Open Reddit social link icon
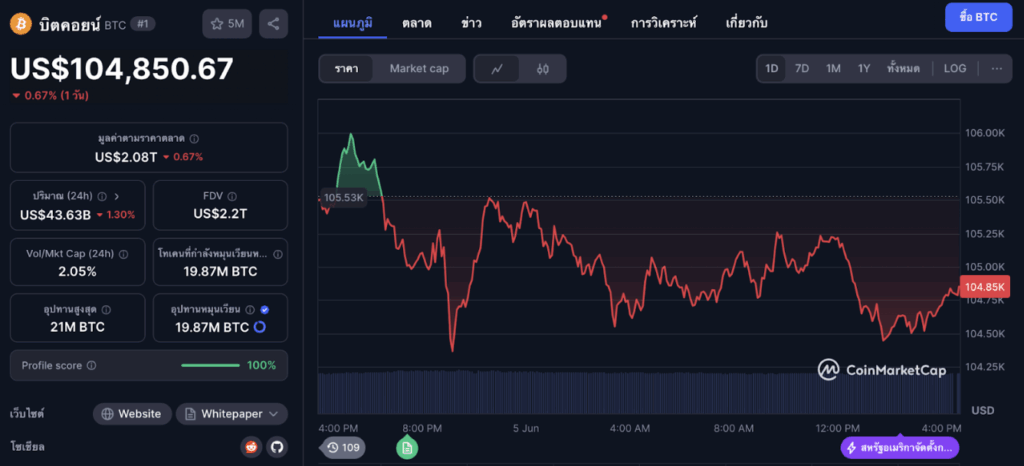 [251, 447]
